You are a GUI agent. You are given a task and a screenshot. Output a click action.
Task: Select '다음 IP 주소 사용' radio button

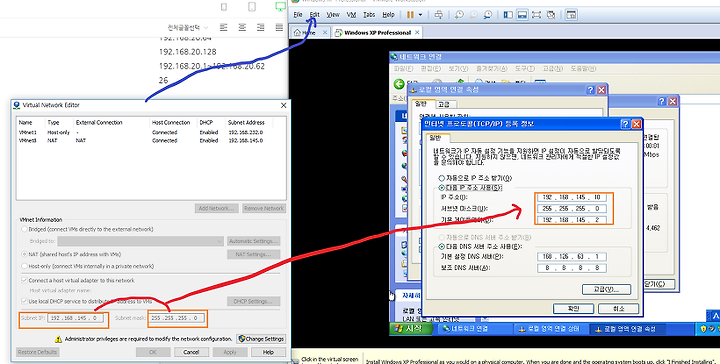coord(441,188)
